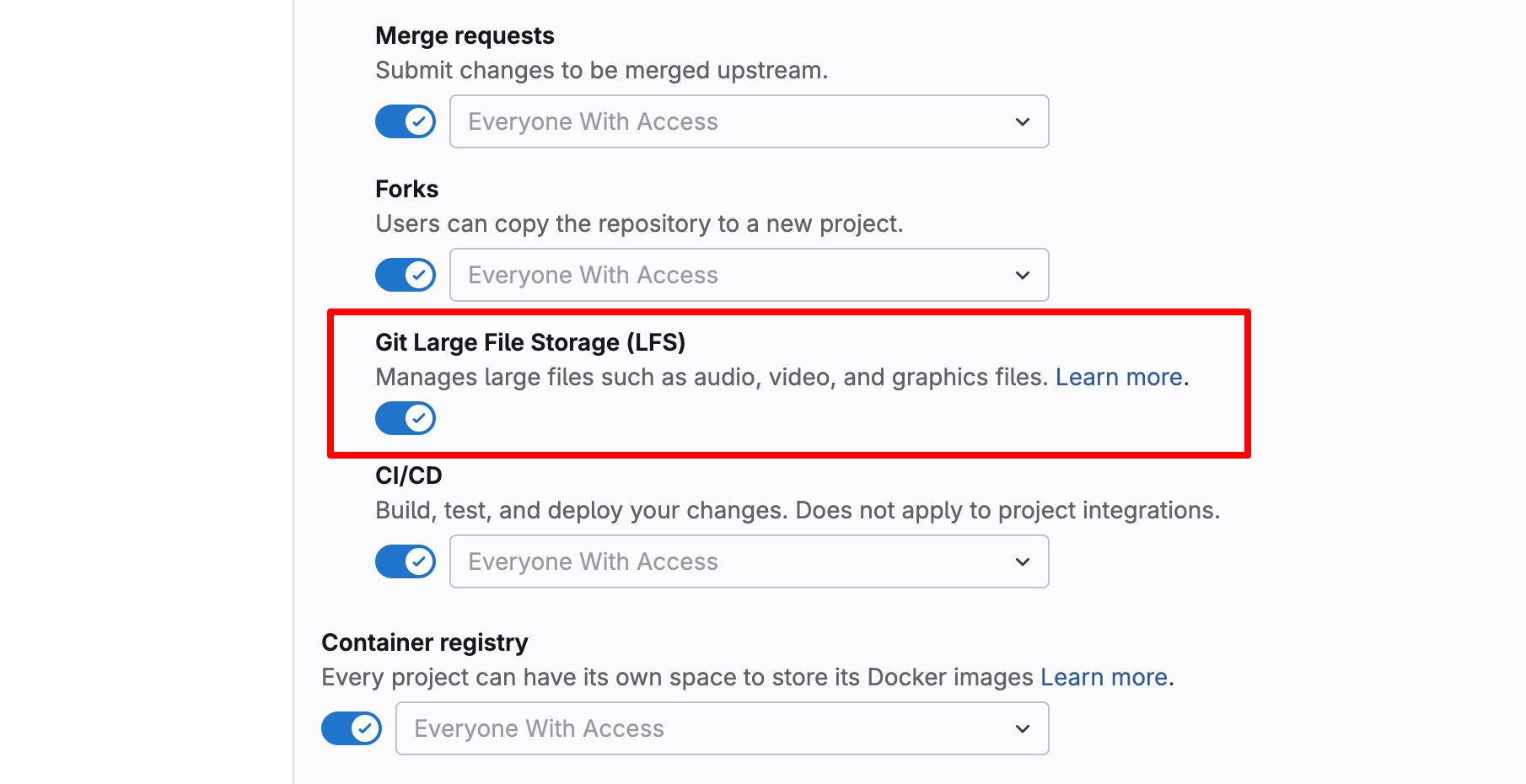Click chevron arrow in CI/CD select
Screen dimensions: 1526x784
tap(1023, 562)
